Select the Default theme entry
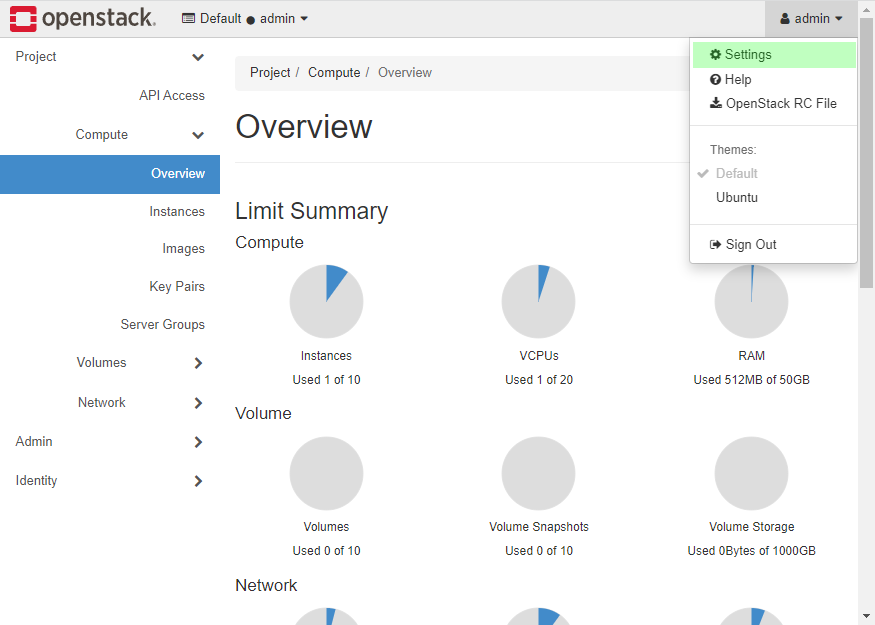Screen dimensions: 875x625 pyautogui.click(x=774, y=174)
